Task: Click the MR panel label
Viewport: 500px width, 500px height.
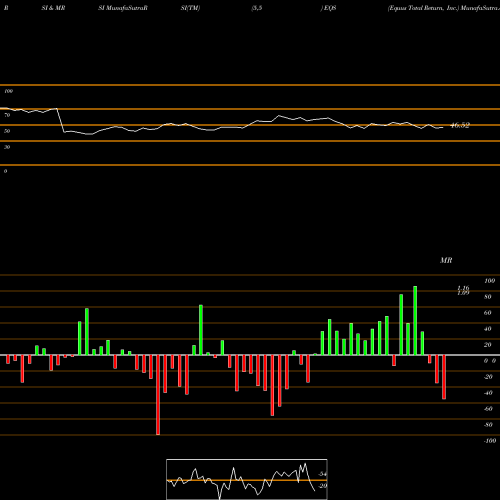Action: 446,260
